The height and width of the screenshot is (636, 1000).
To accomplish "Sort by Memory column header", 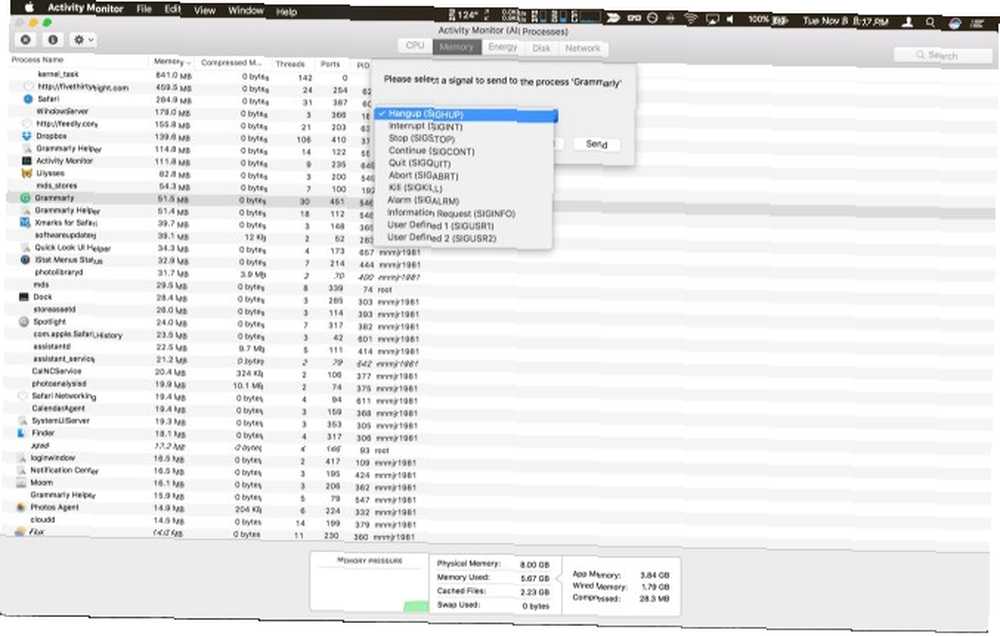I will 171,62.
